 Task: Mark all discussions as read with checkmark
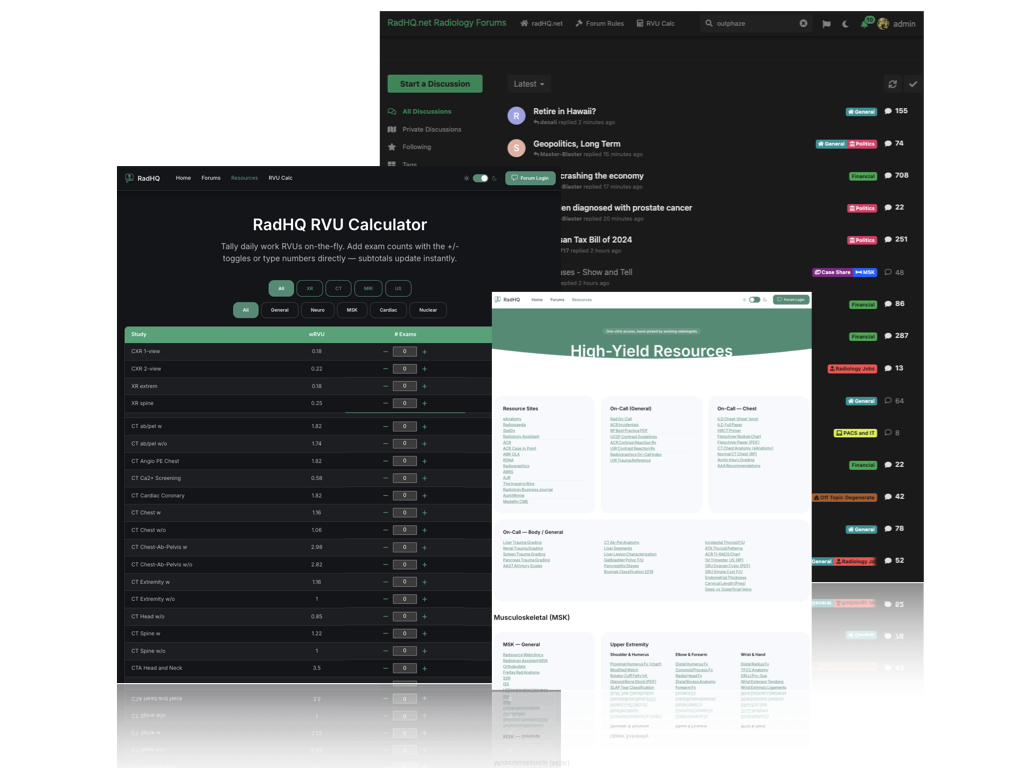coord(913,84)
